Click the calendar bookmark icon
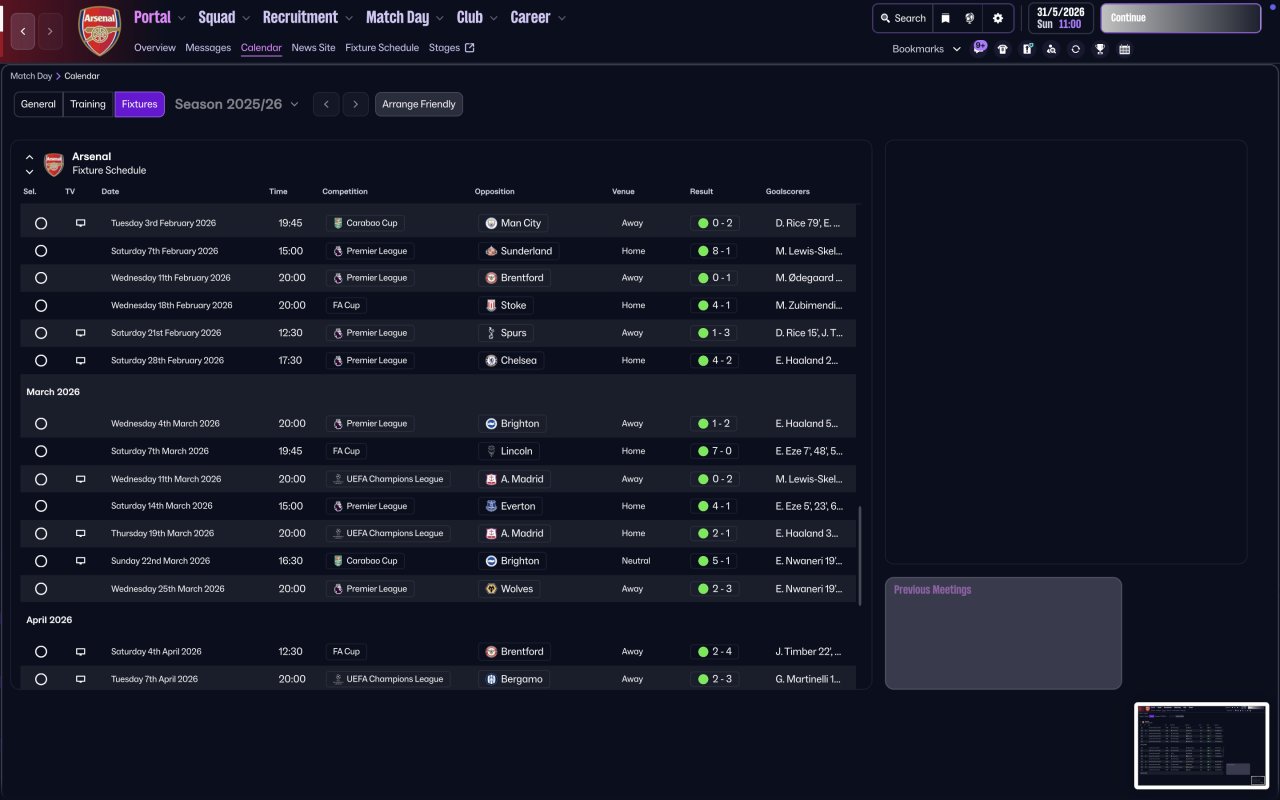 tap(1124, 49)
